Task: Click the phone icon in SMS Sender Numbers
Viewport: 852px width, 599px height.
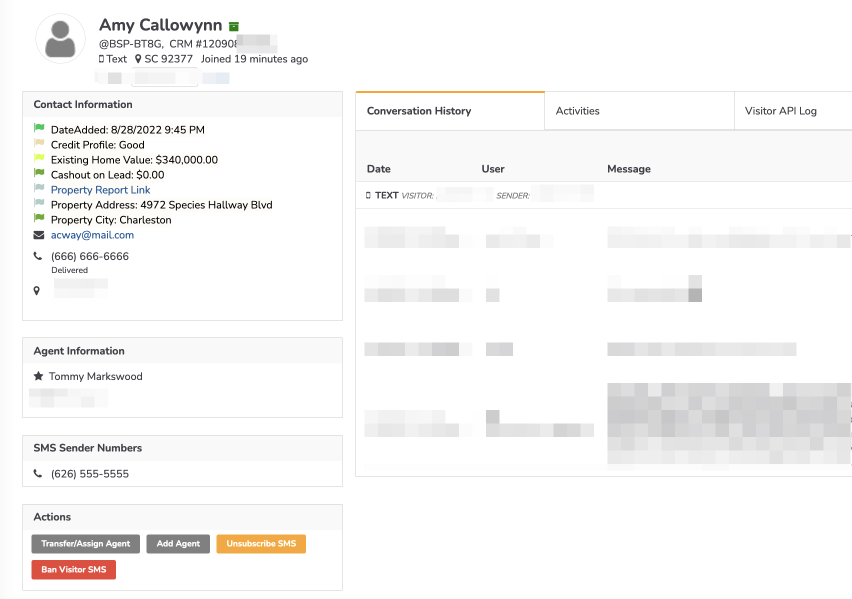Action: [x=38, y=474]
